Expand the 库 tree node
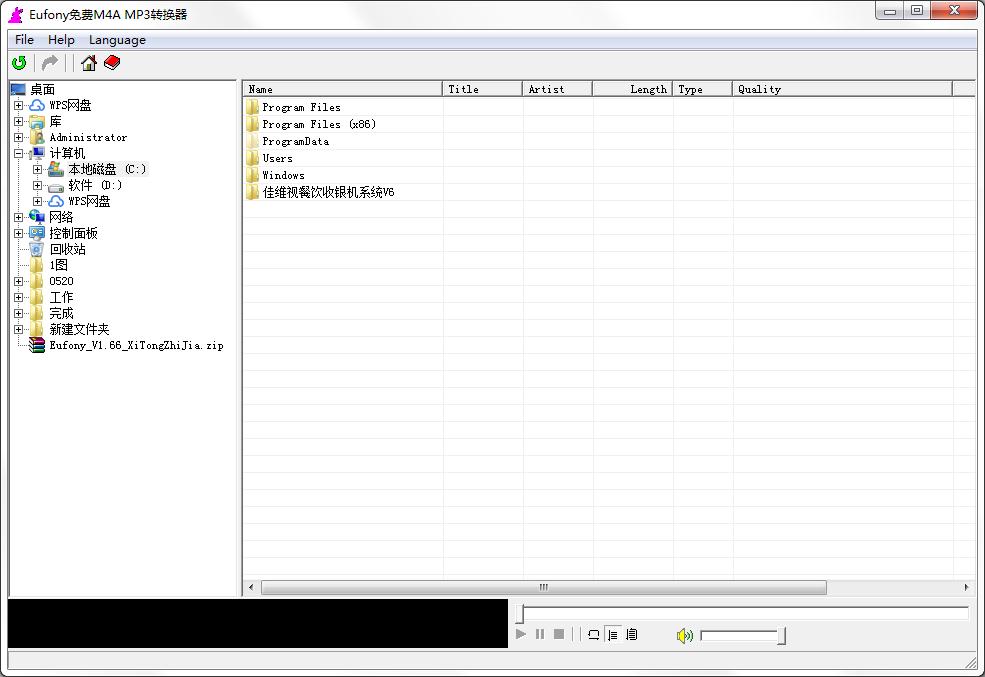Image resolution: width=985 pixels, height=677 pixels. coord(18,121)
